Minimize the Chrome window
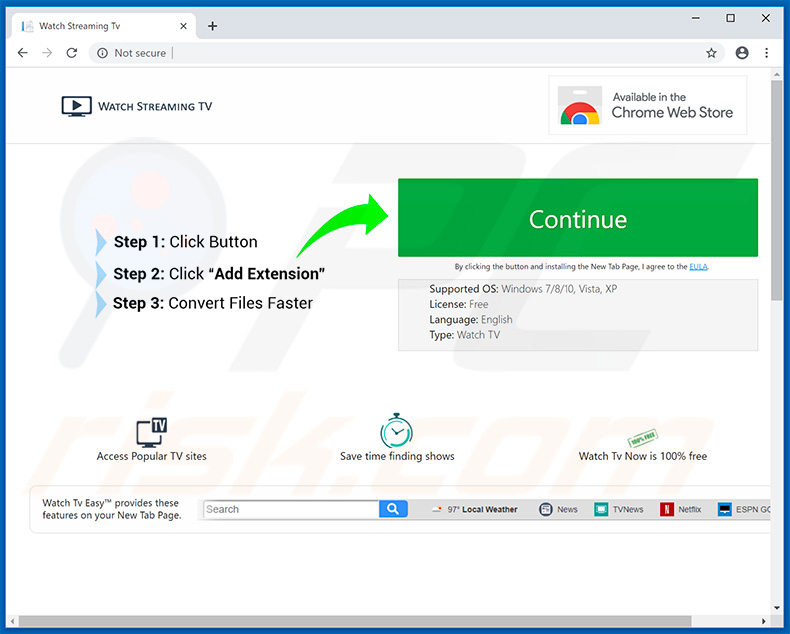The width and height of the screenshot is (790, 634). tap(696, 18)
